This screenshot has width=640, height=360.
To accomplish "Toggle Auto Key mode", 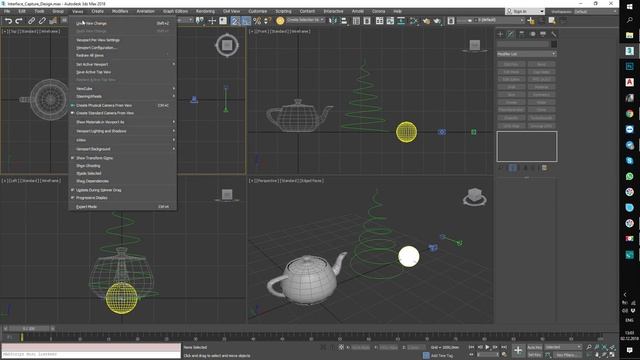I will pos(534,347).
